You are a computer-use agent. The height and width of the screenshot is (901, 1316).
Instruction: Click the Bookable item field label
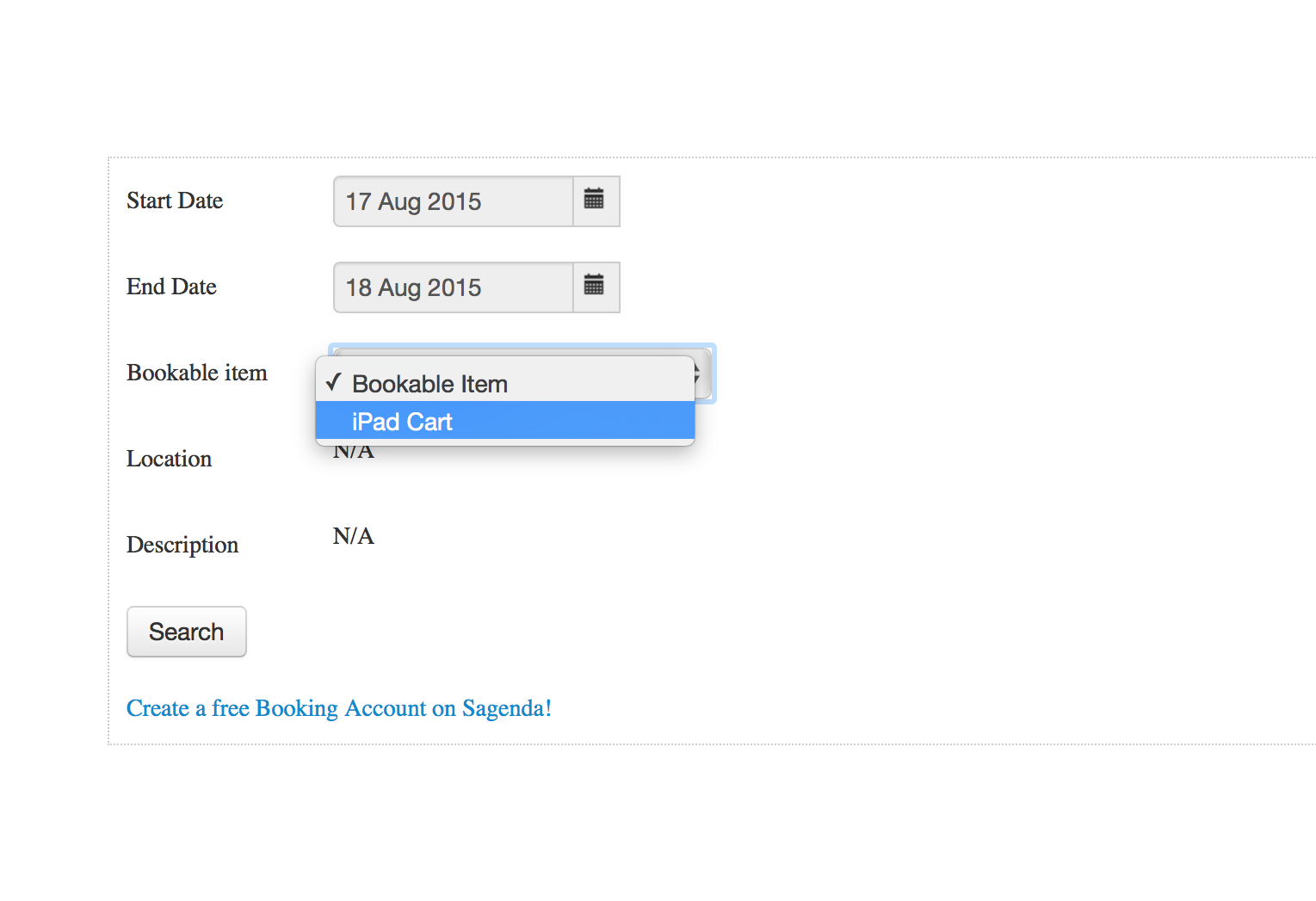197,373
